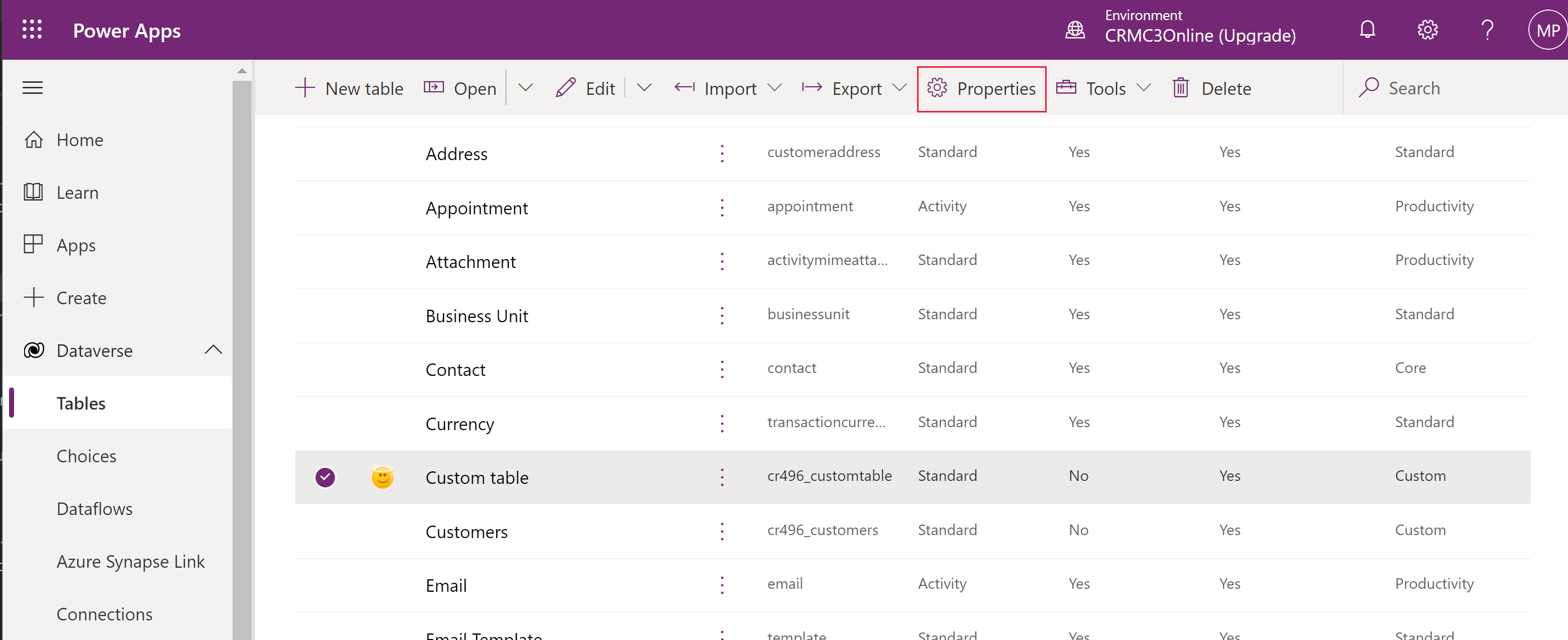The width and height of the screenshot is (1568, 640).
Task: Click the Customers table row
Action: pos(466,530)
